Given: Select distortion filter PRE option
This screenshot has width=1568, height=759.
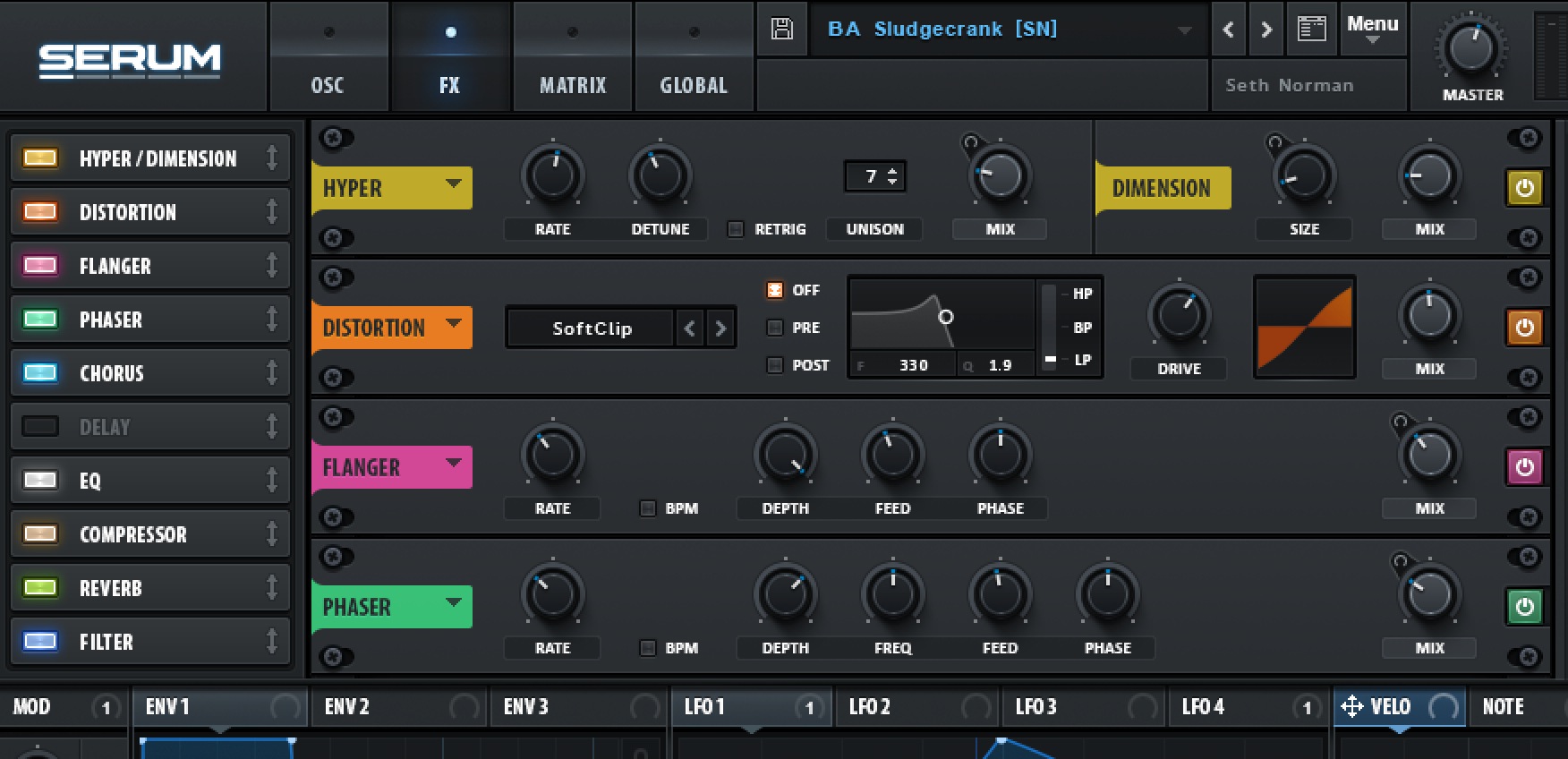Looking at the screenshot, I should point(775,328).
